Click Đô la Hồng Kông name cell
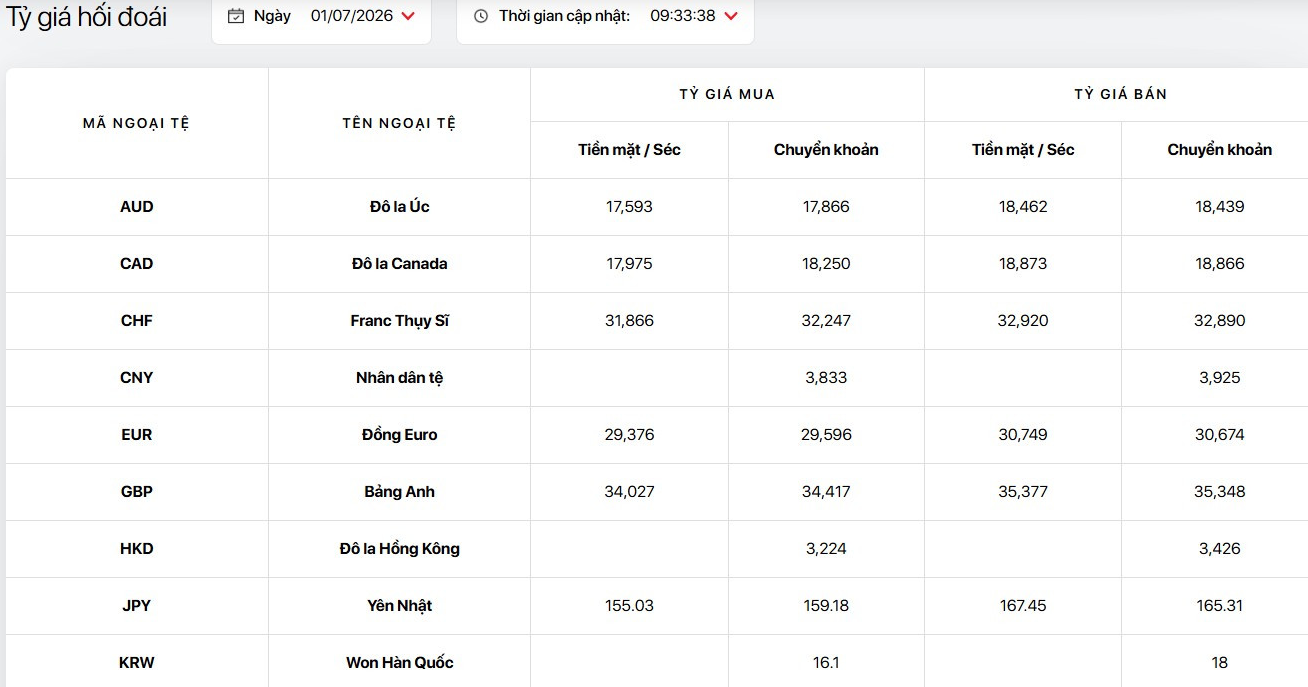This screenshot has height=687, width=1308. click(x=399, y=549)
